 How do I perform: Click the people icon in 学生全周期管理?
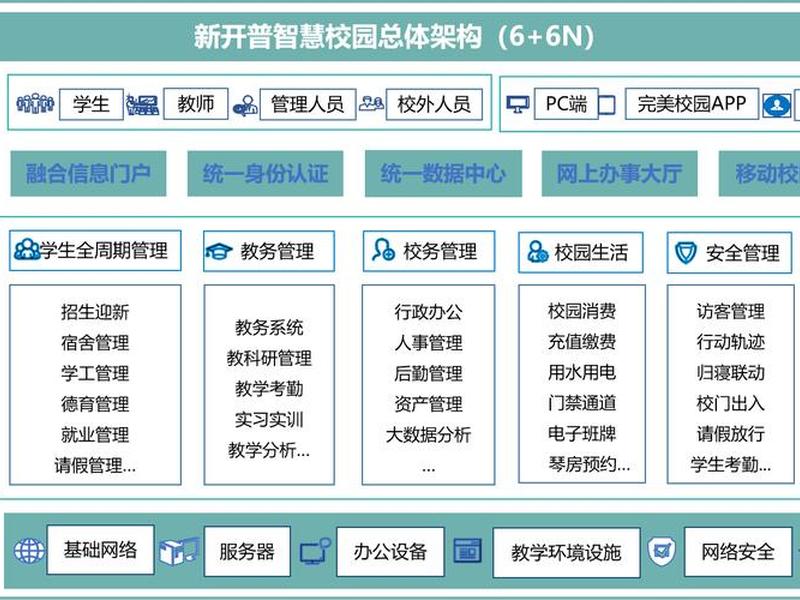pyautogui.click(x=27, y=250)
